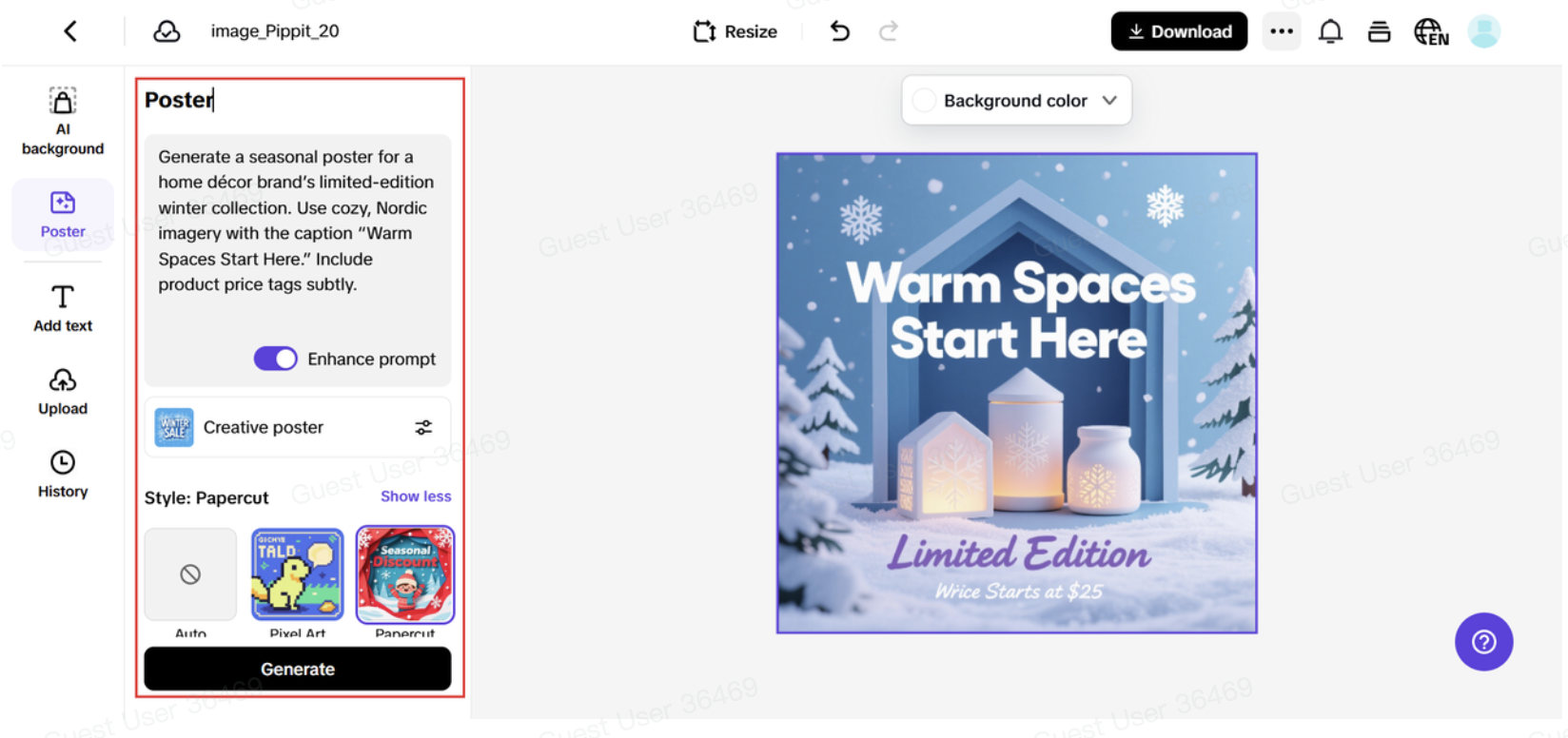Toggle the Enhance prompt switch

tap(276, 359)
